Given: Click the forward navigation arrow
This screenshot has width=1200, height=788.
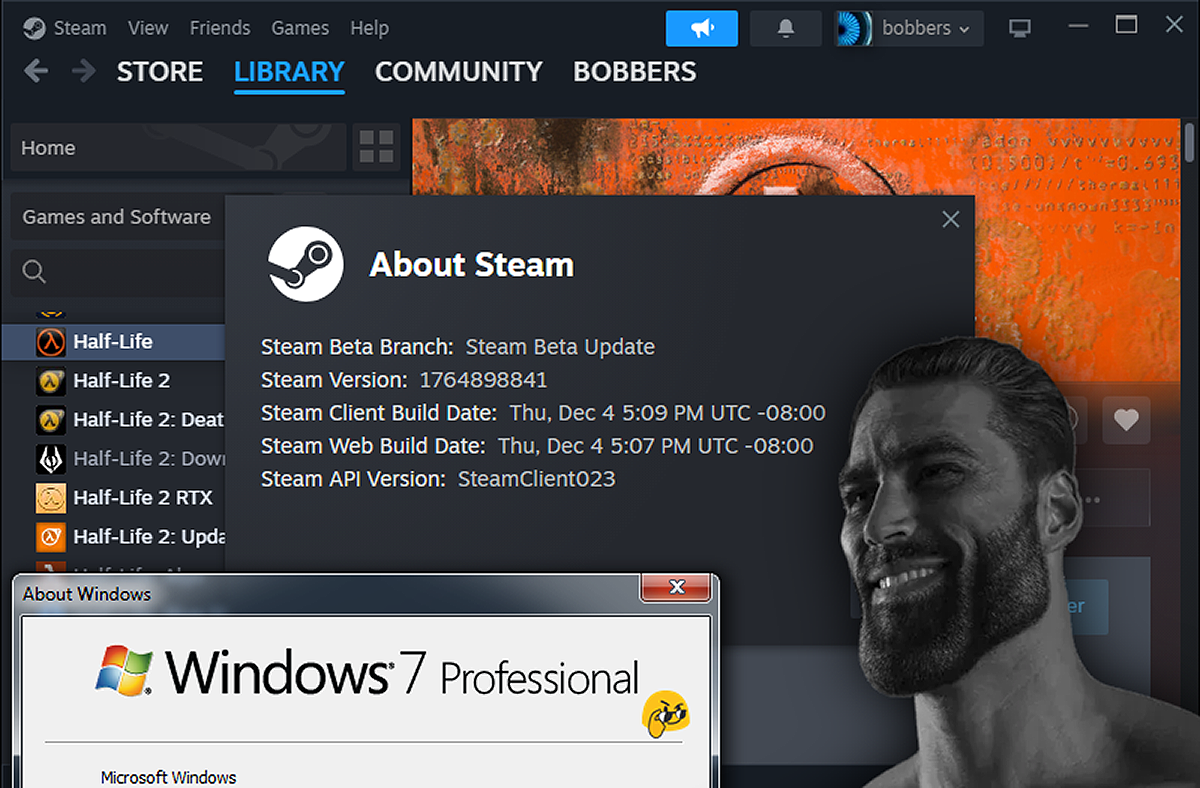Looking at the screenshot, I should tap(83, 72).
